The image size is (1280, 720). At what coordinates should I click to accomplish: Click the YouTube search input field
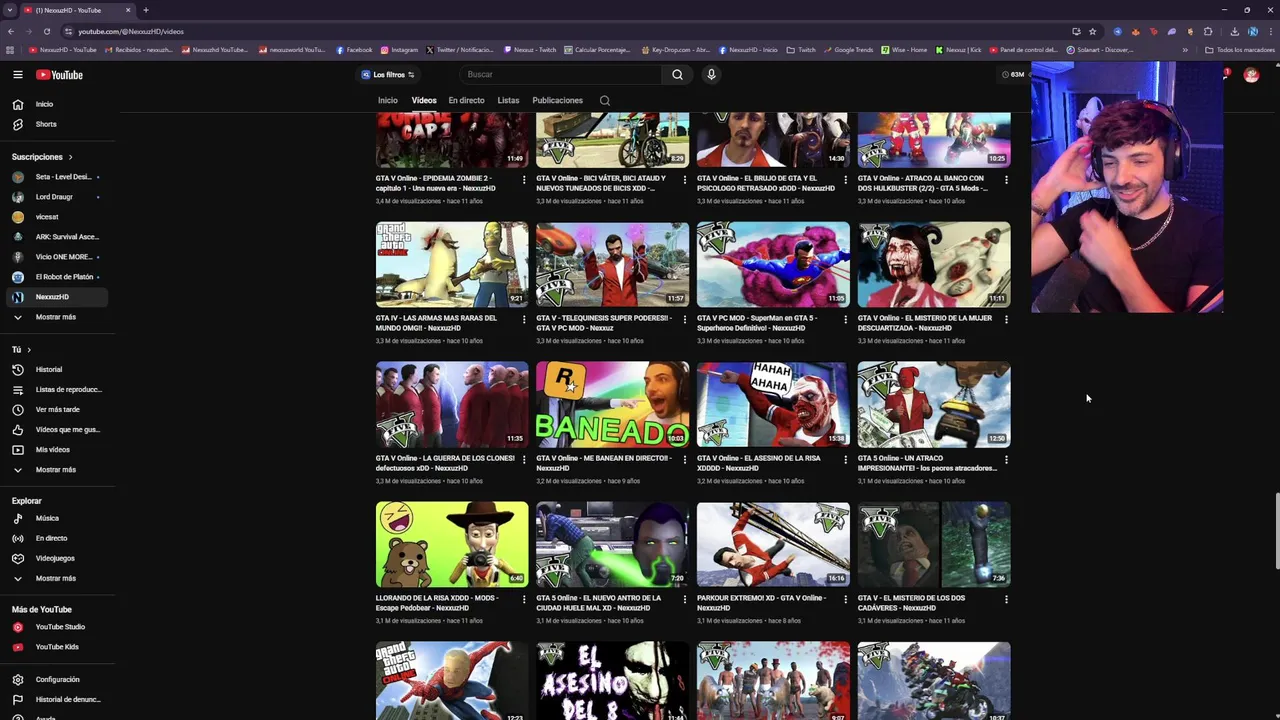click(560, 74)
